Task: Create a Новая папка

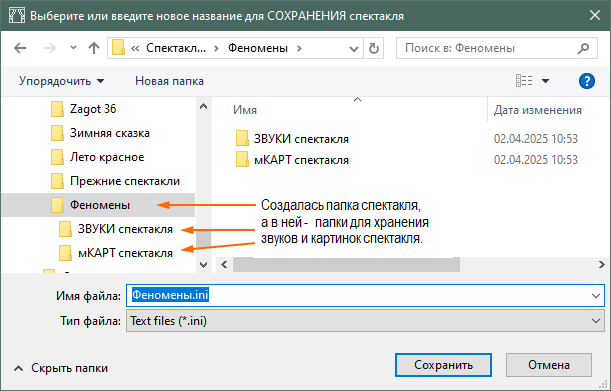Action: pyautogui.click(x=169, y=81)
